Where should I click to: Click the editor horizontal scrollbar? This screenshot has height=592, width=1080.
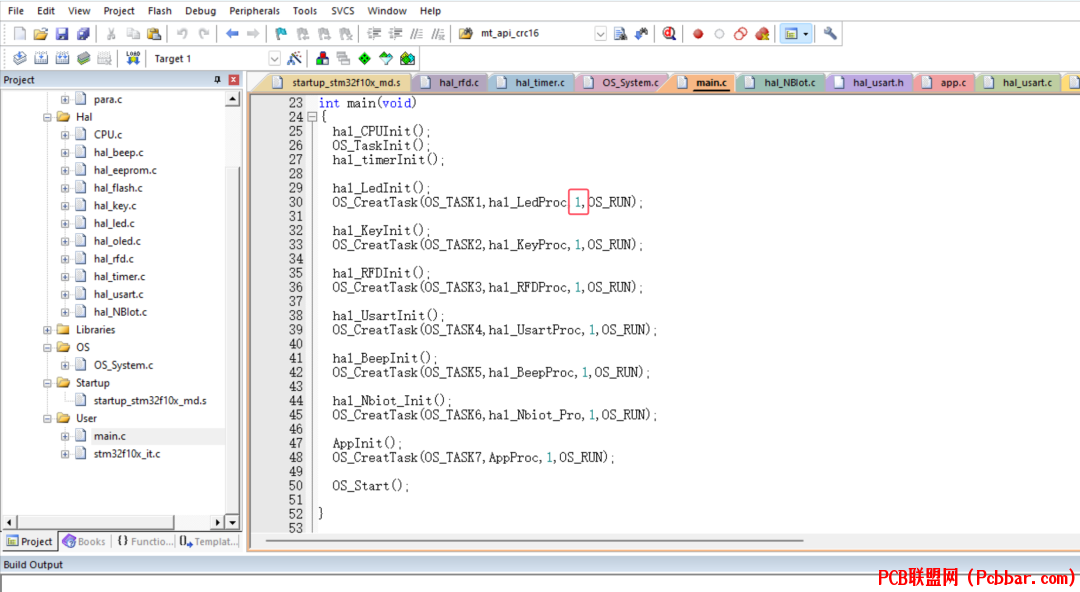point(534,541)
